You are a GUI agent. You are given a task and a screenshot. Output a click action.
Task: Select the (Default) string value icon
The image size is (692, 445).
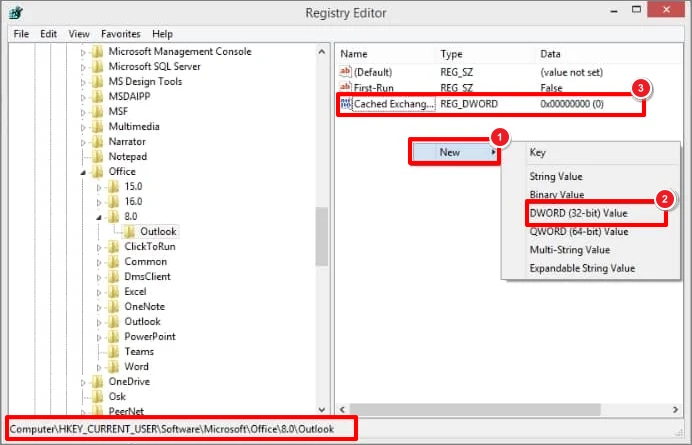point(346,72)
